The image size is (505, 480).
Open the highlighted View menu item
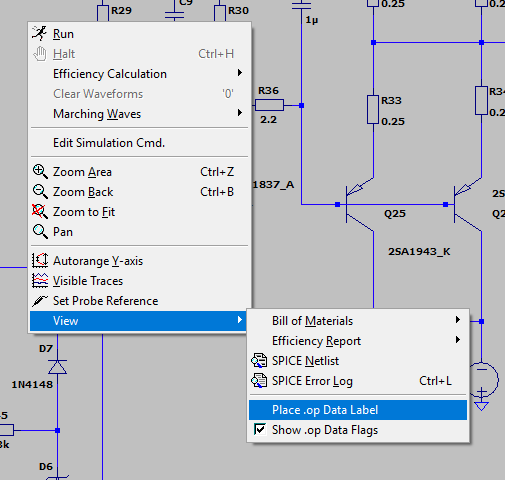click(139, 321)
